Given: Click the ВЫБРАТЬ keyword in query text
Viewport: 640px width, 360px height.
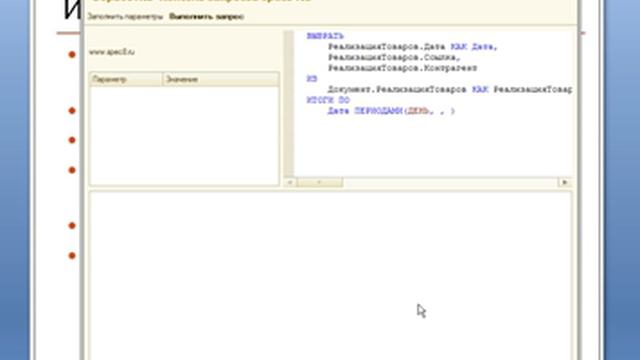Looking at the screenshot, I should coord(325,36).
